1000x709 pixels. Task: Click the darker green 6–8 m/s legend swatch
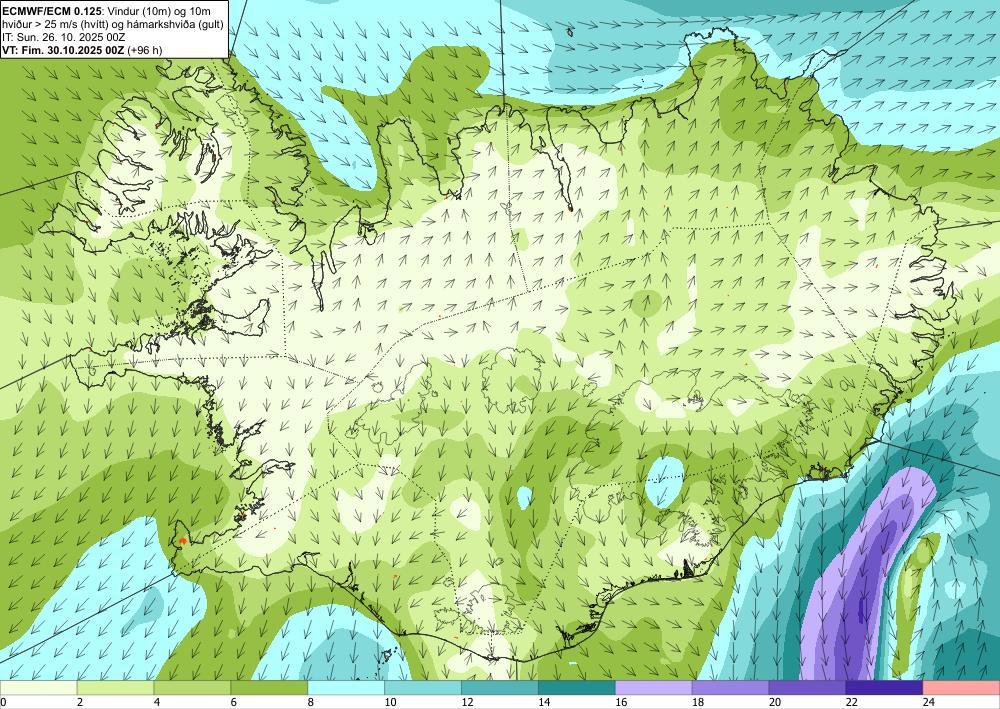point(269,688)
